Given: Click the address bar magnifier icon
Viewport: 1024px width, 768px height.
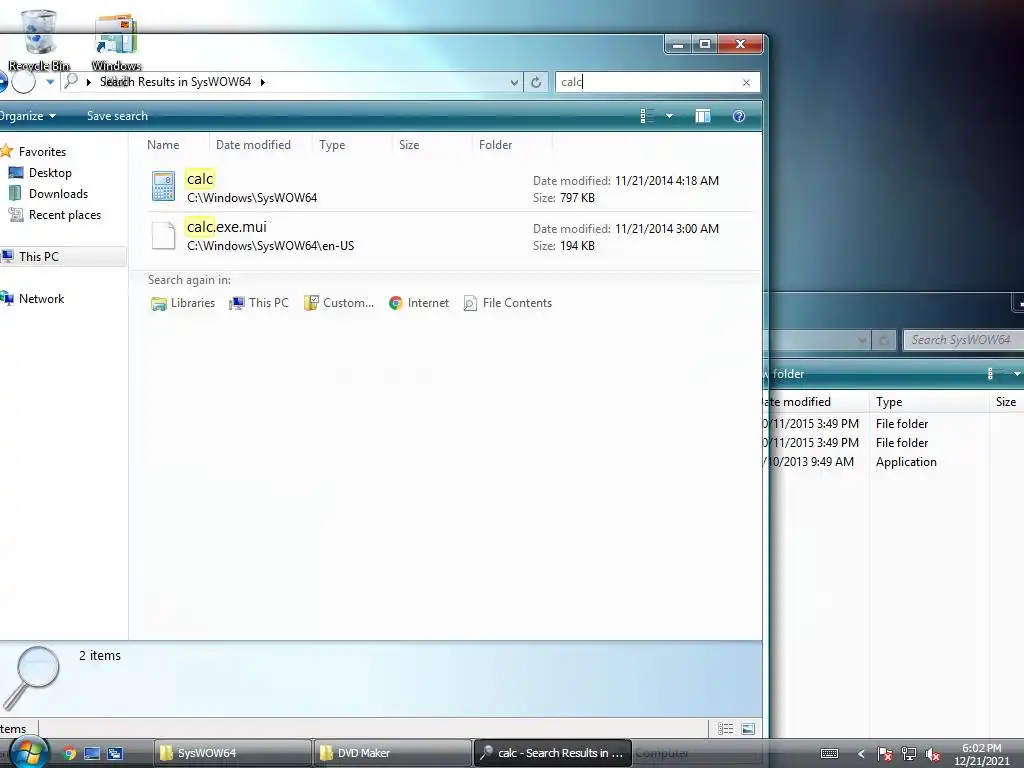Looking at the screenshot, I should point(71,81).
